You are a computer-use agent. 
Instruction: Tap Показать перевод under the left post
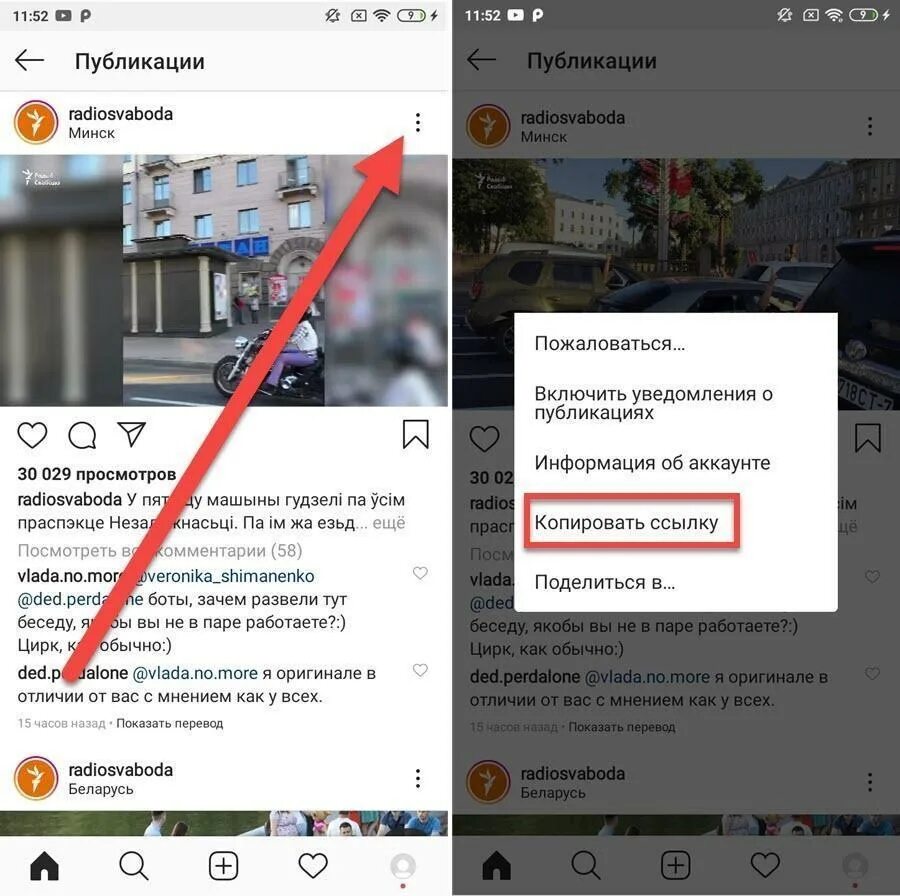coord(170,723)
